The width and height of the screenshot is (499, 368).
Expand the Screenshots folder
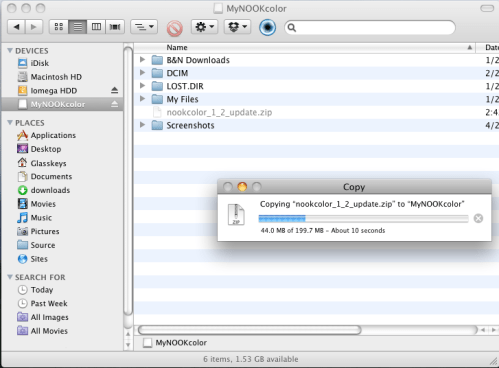(x=142, y=125)
